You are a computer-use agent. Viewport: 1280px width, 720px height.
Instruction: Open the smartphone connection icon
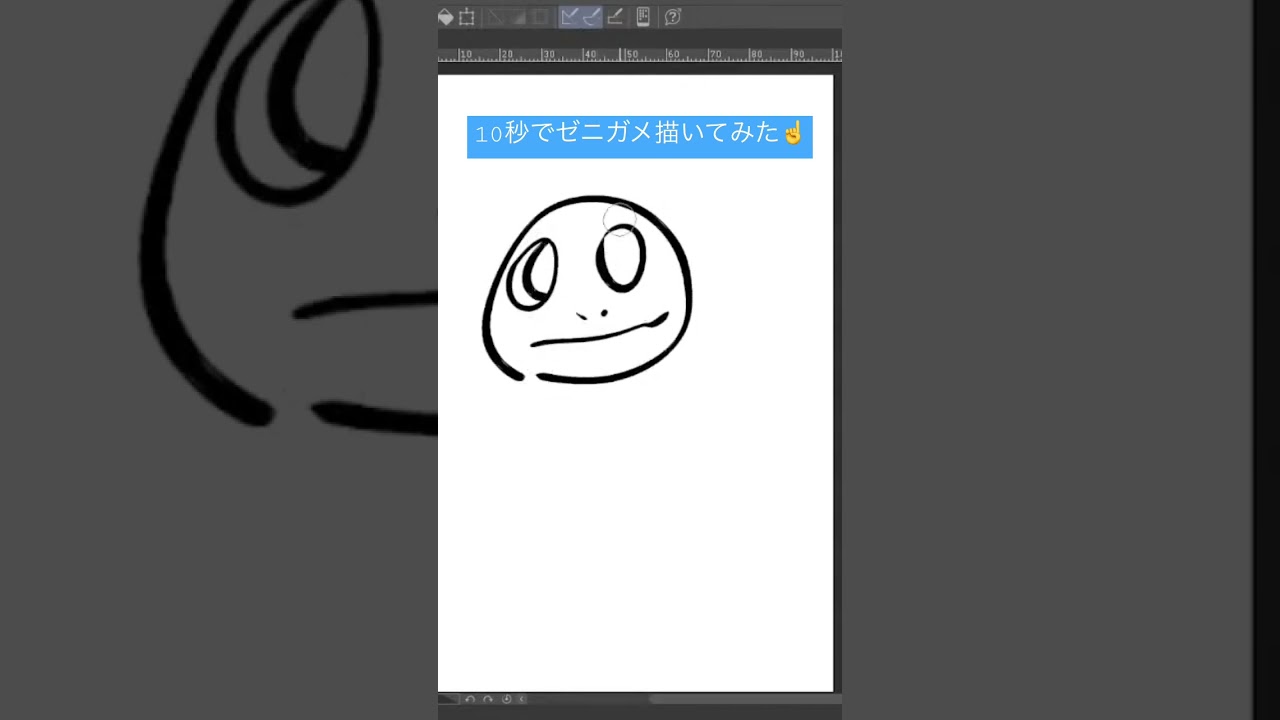point(643,17)
